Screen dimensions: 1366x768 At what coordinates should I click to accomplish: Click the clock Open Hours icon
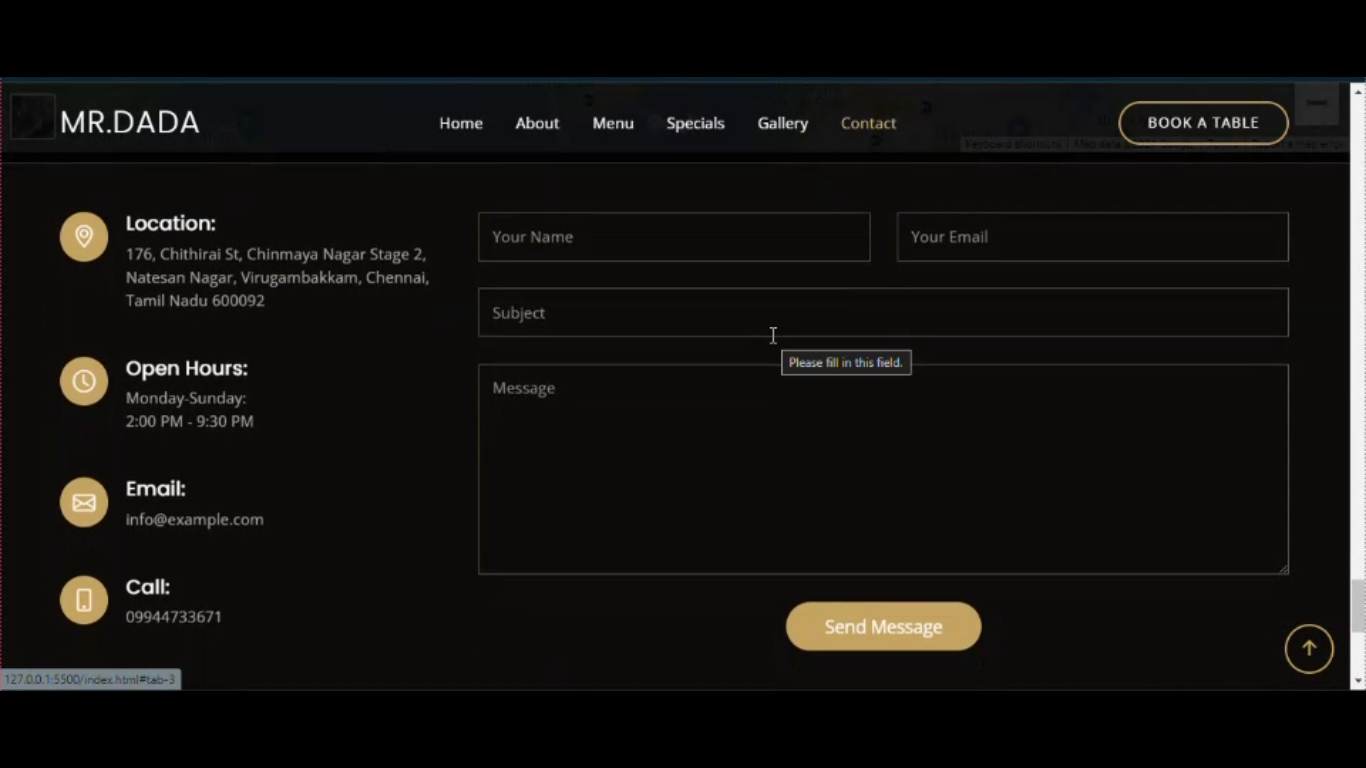(84, 381)
